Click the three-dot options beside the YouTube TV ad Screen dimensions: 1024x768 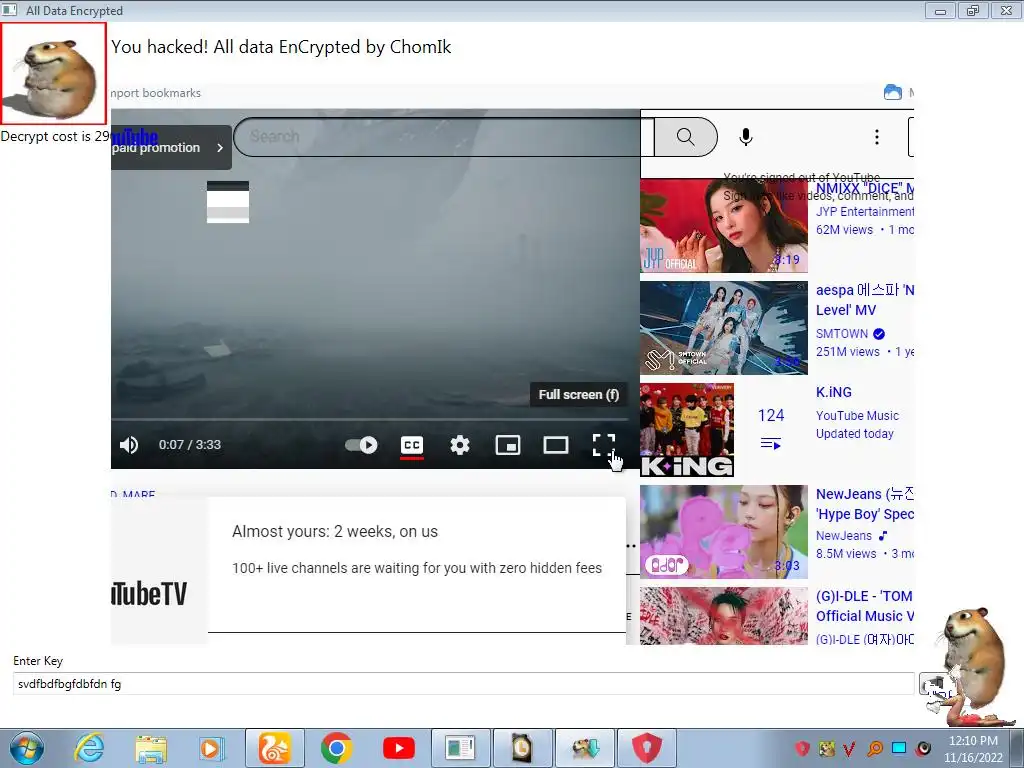pos(631,546)
